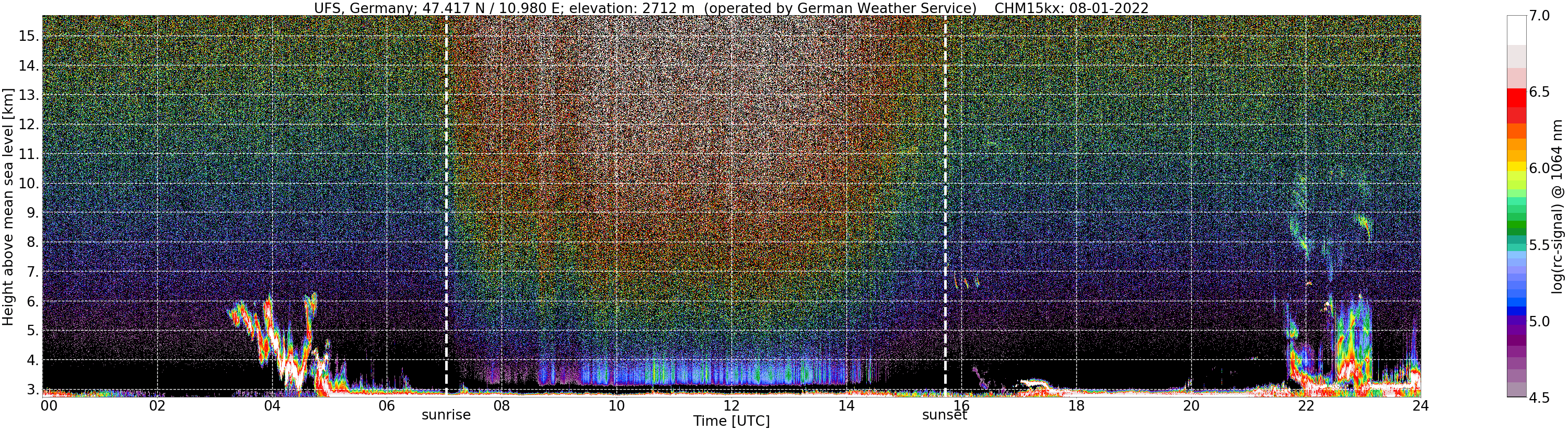Click the 'sunset' label below the axis
Screen dimensions: 1568x431
(945, 415)
